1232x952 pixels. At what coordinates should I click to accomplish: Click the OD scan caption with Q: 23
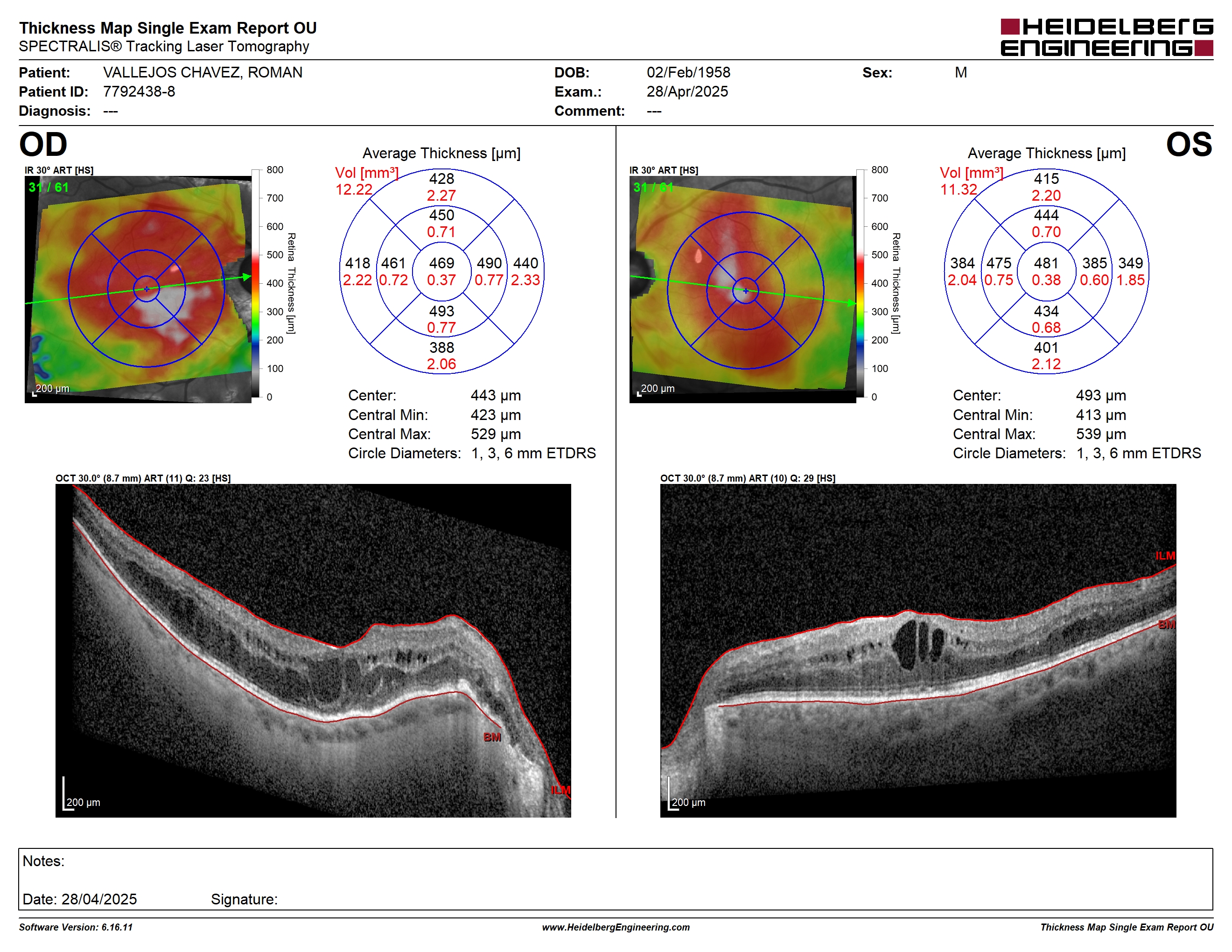point(143,478)
